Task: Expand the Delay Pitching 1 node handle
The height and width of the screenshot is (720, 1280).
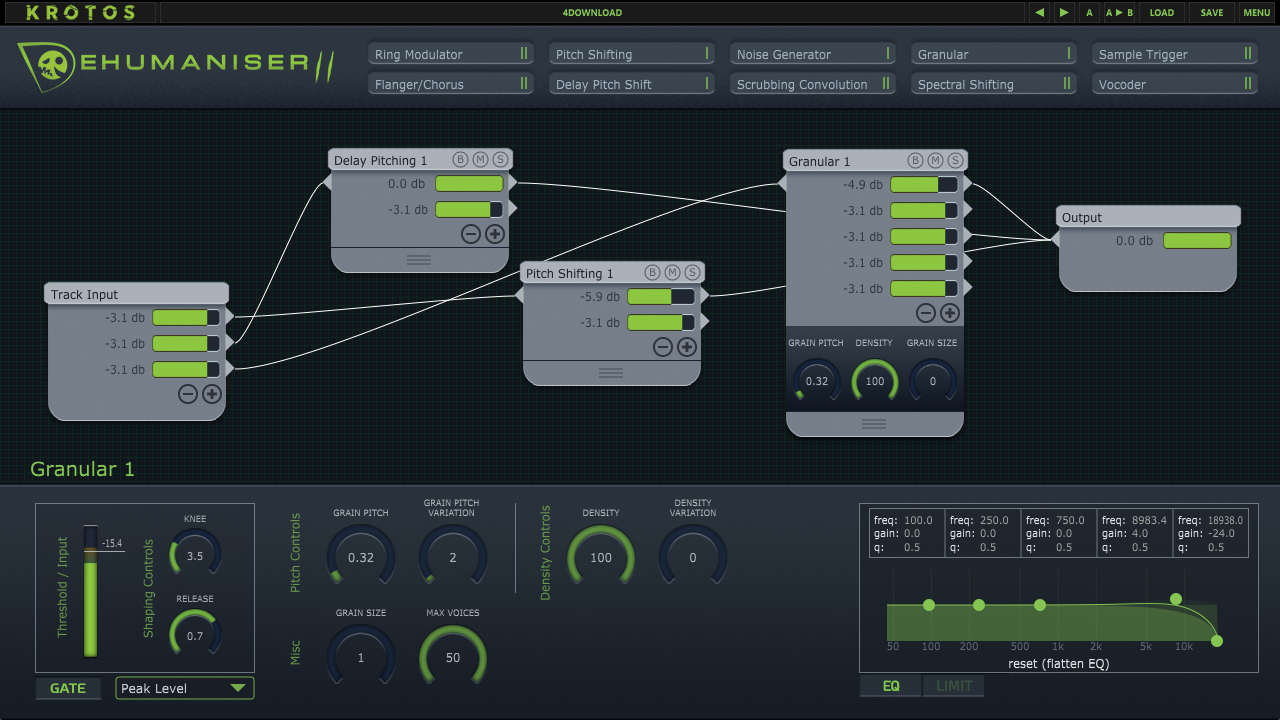Action: coord(419,260)
